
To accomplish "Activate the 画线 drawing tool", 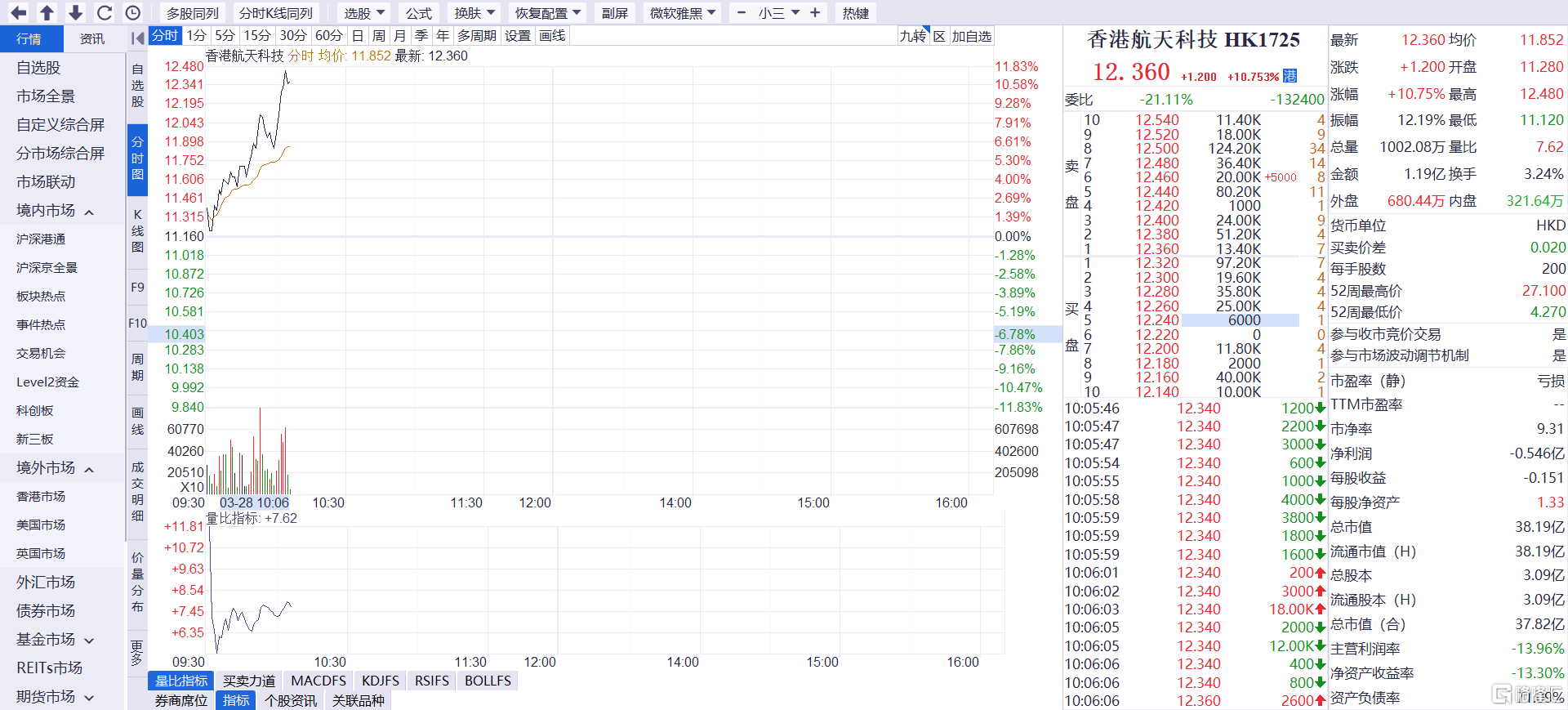I will (552, 35).
